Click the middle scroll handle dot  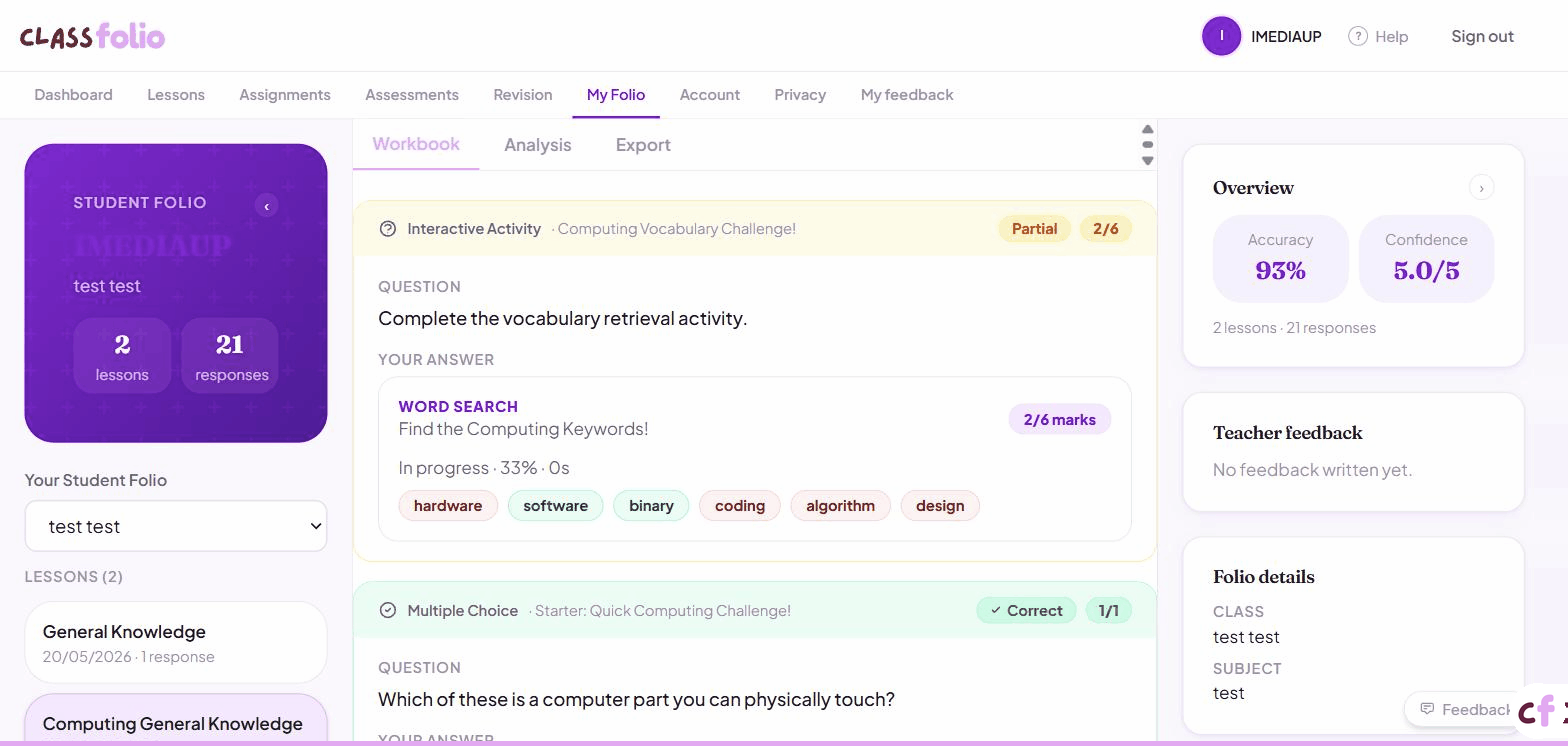point(1148,145)
